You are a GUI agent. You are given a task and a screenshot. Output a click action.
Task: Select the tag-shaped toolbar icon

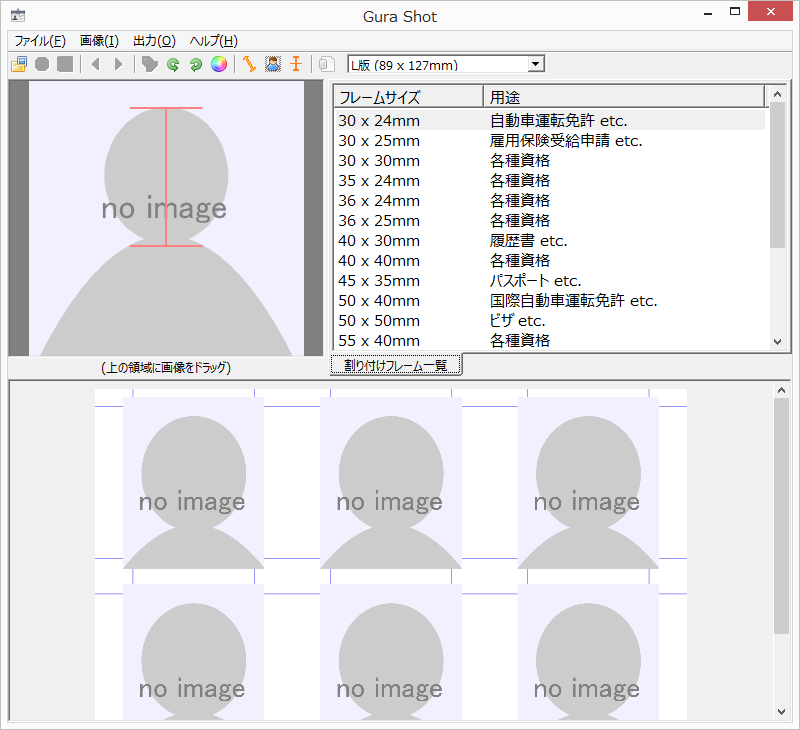[150, 64]
